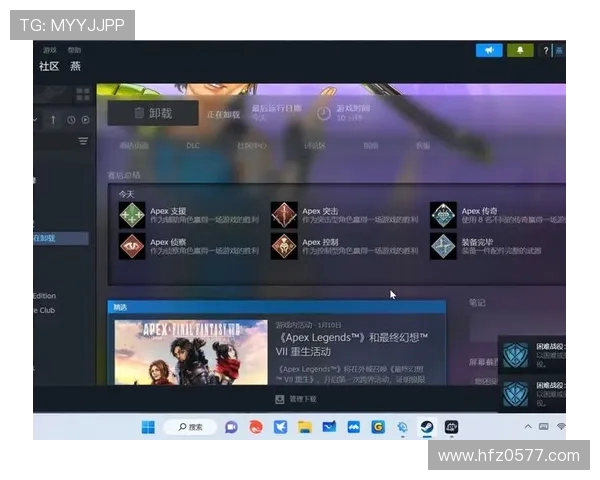The width and height of the screenshot is (600, 480).
Task: Click the sidebar play-circle ready-to-play icon
Action: (85, 120)
